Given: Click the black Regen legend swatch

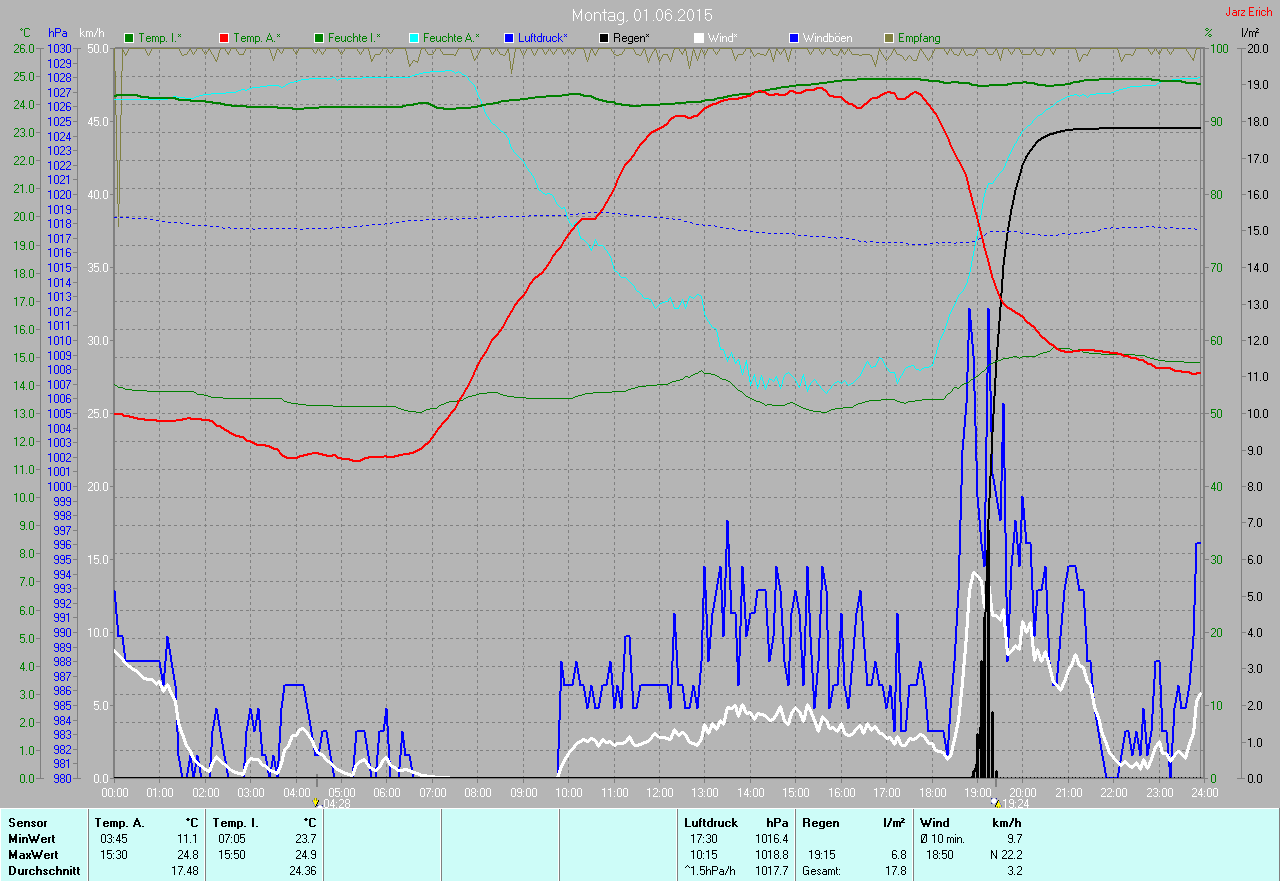Looking at the screenshot, I should [604, 38].
